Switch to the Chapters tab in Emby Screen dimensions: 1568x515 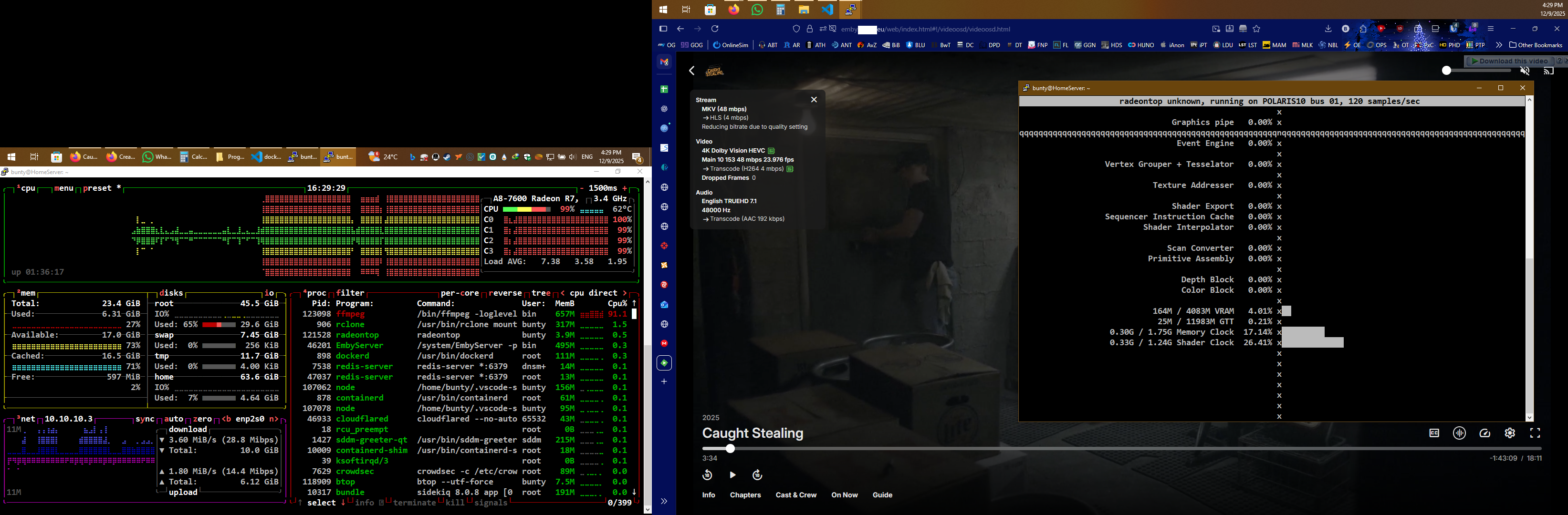(745, 494)
